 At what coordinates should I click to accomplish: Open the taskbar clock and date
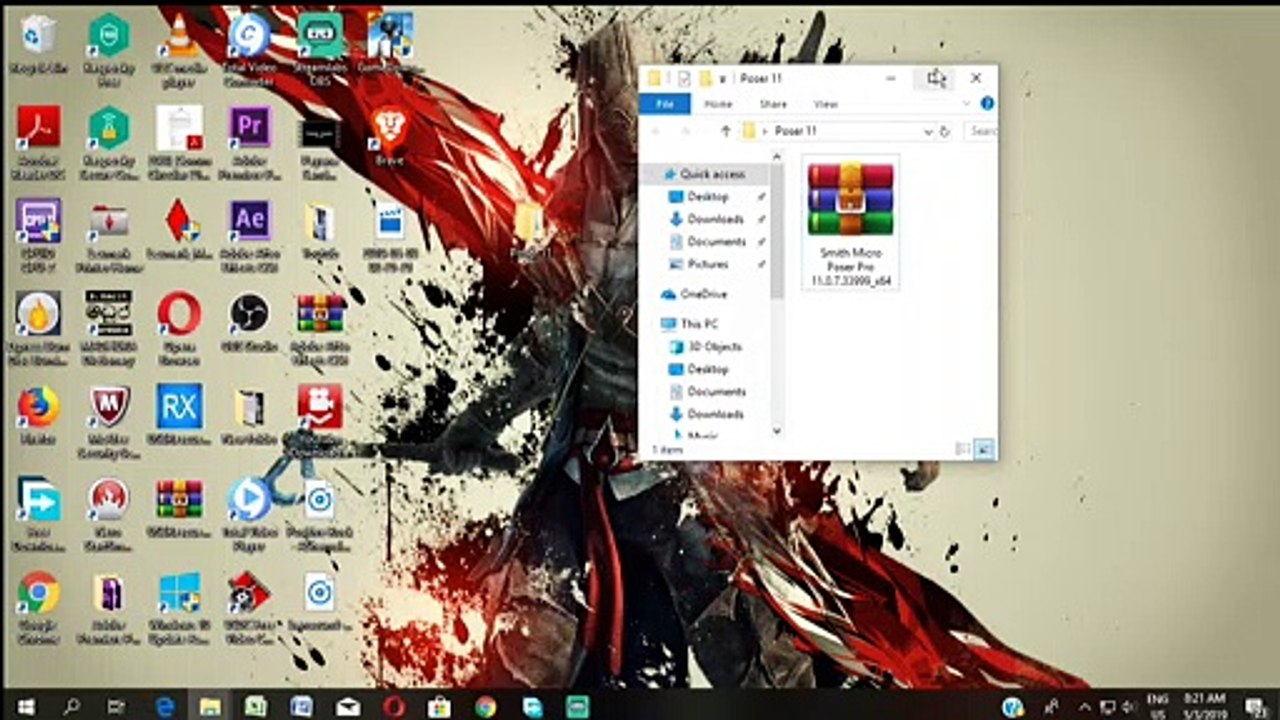[1204, 706]
